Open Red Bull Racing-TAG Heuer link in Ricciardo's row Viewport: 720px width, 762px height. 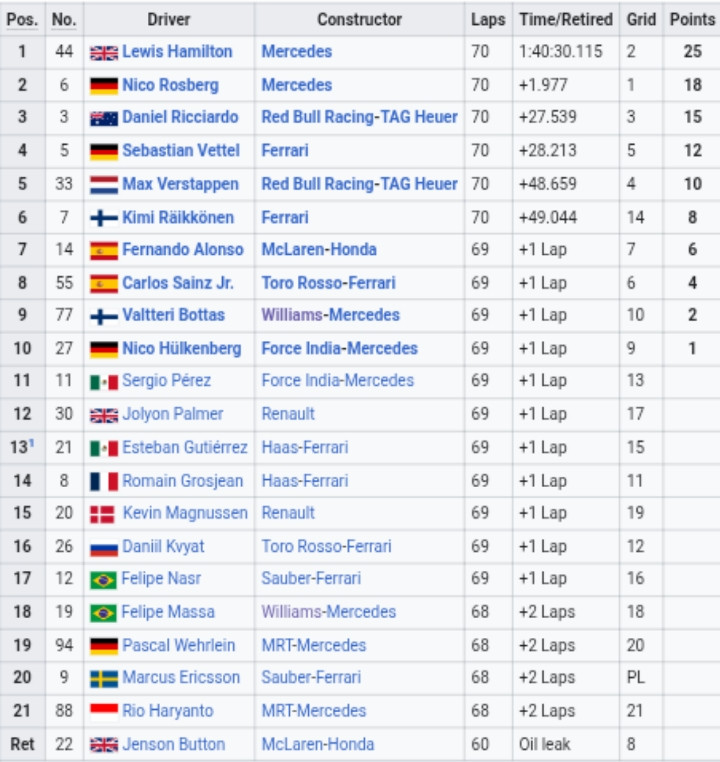pyautogui.click(x=360, y=117)
